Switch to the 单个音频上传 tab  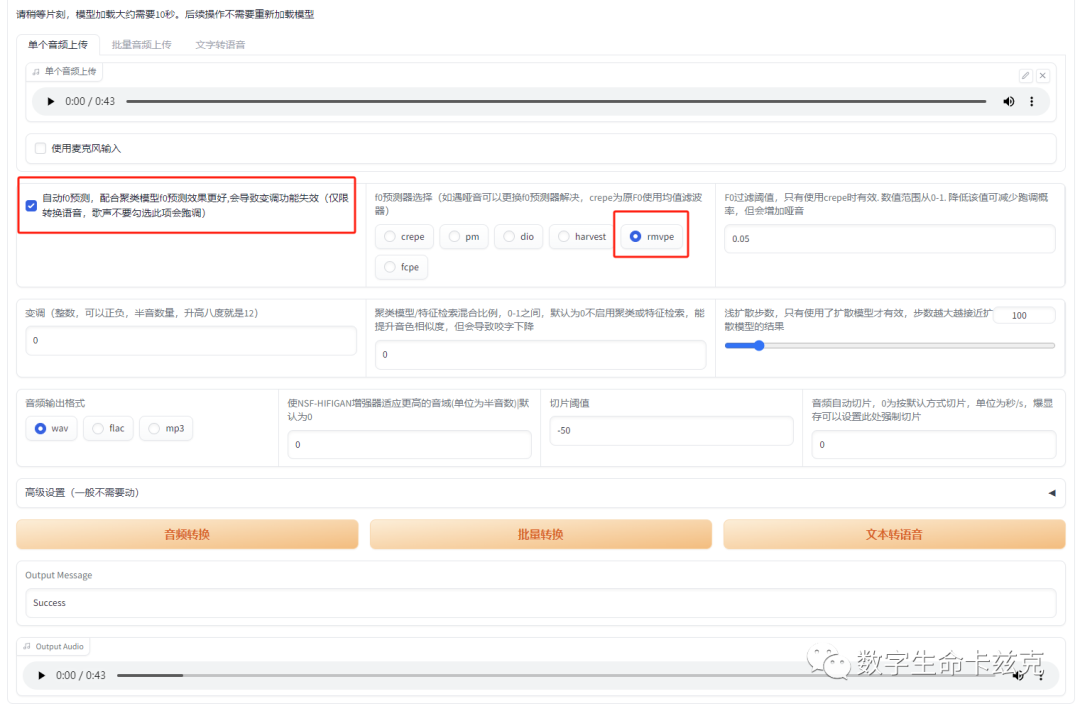pos(58,45)
